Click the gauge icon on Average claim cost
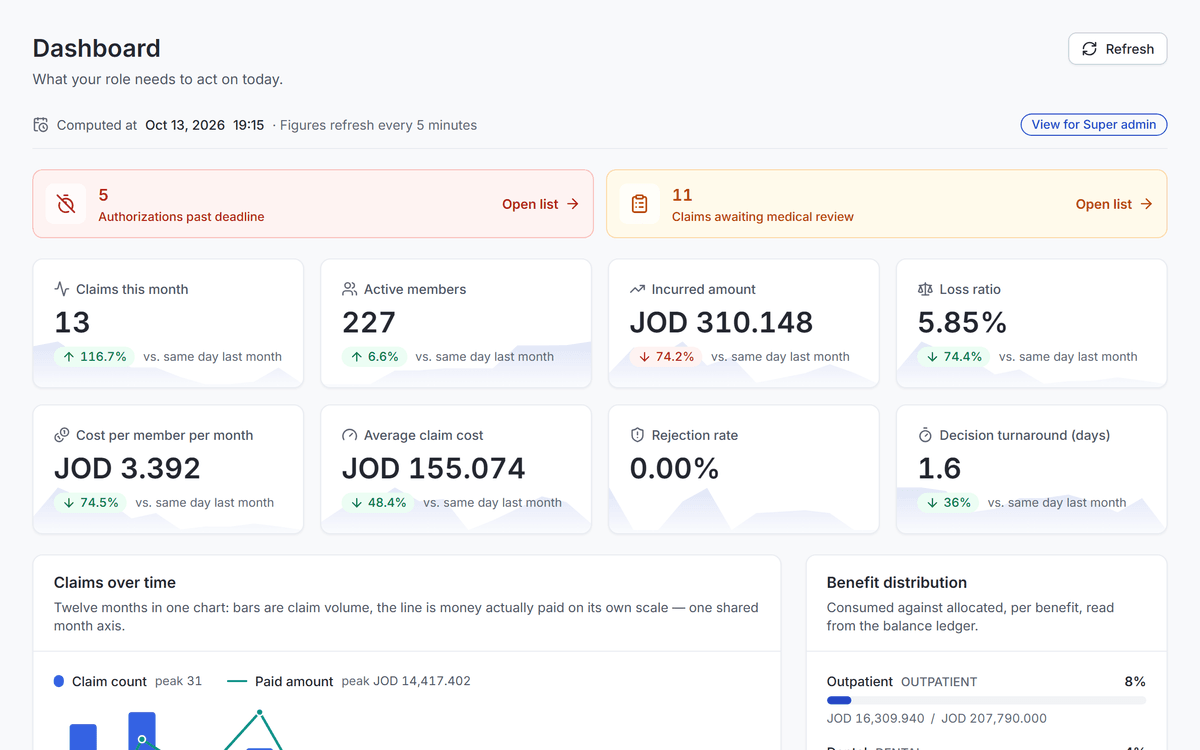This screenshot has height=750, width=1200. [x=350, y=435]
